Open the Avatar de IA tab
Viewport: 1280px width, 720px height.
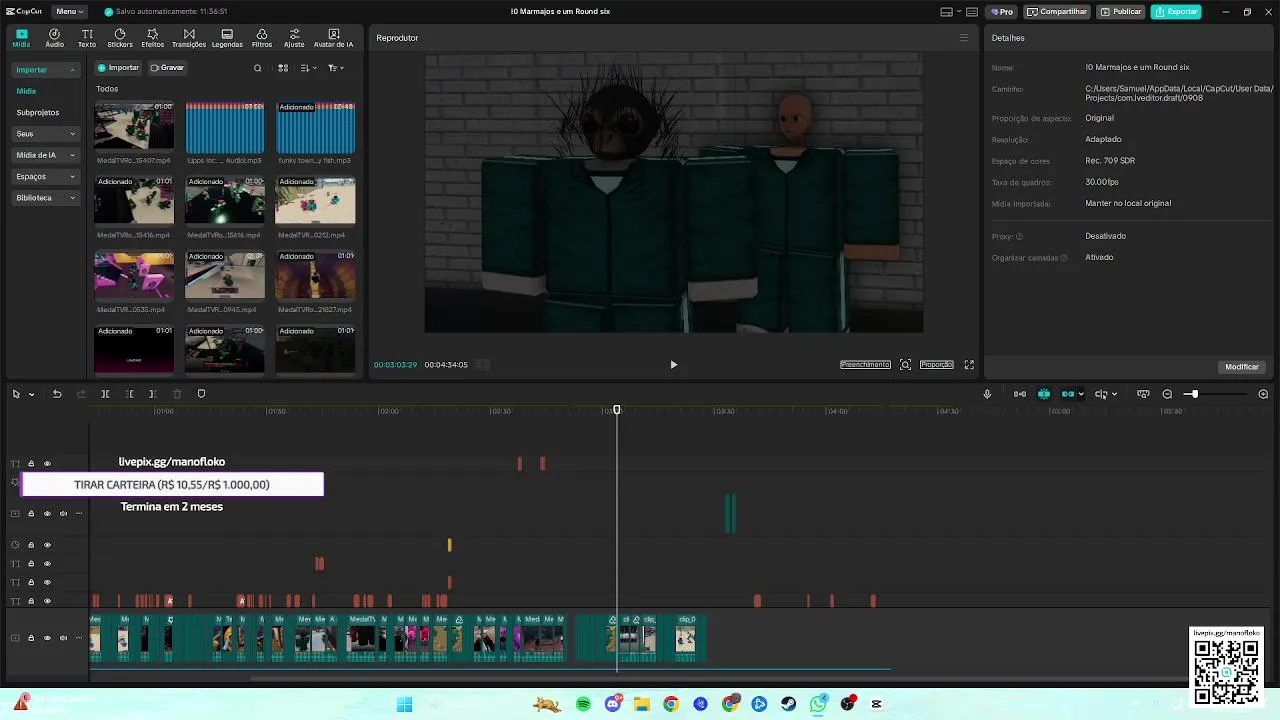pyautogui.click(x=334, y=38)
